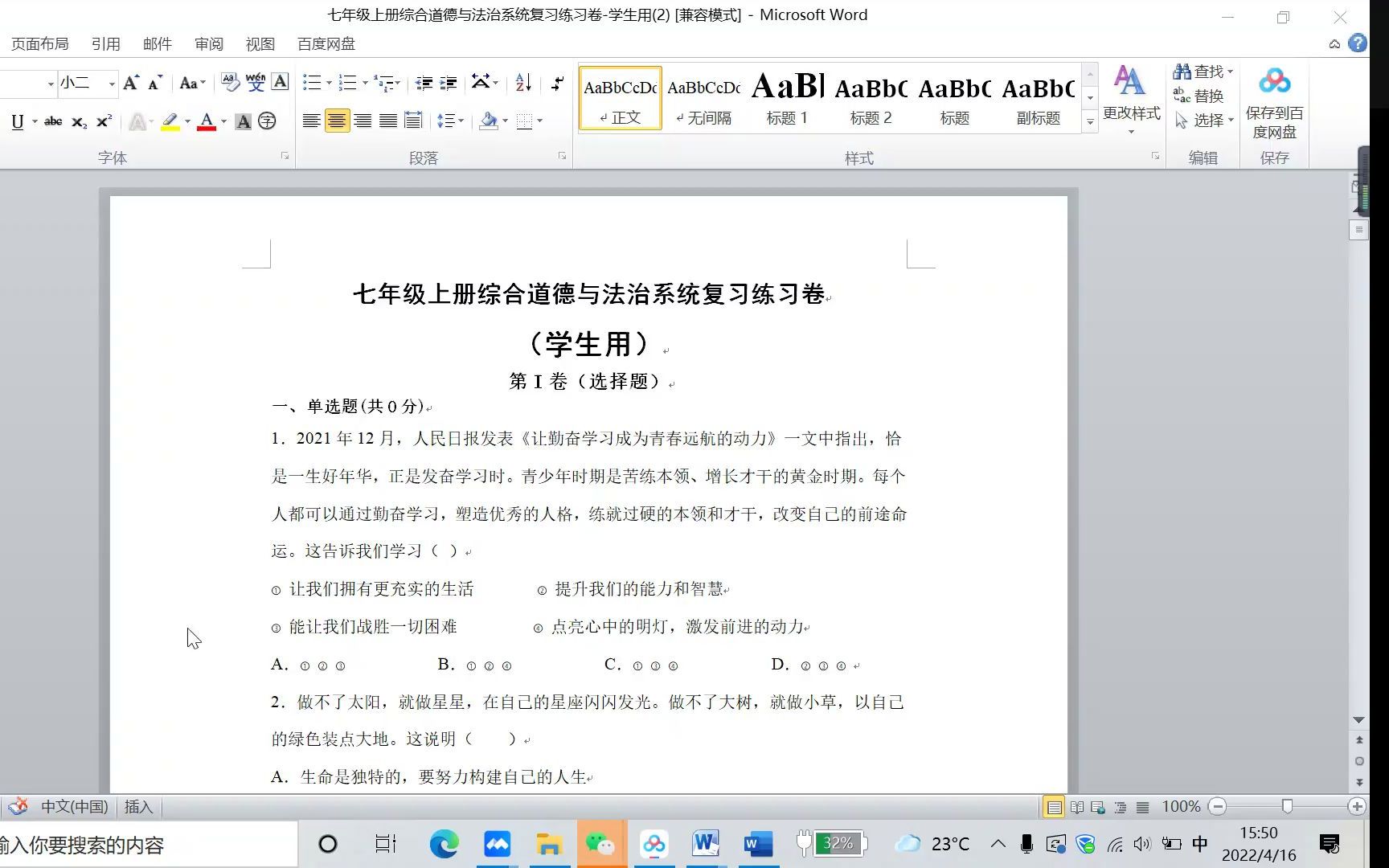The image size is (1389, 868).
Task: Toggle superscript formatting
Action: [x=104, y=121]
